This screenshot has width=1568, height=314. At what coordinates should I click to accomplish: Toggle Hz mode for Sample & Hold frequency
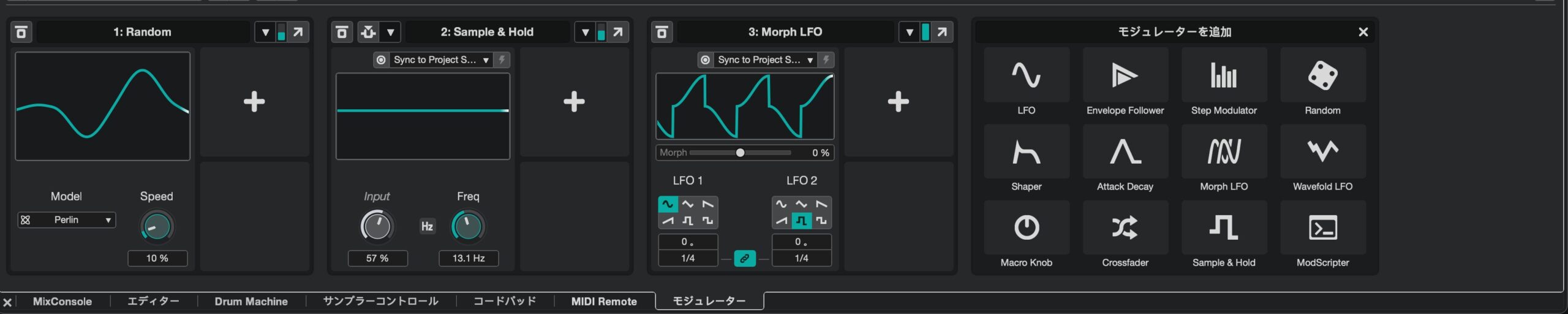(x=427, y=226)
